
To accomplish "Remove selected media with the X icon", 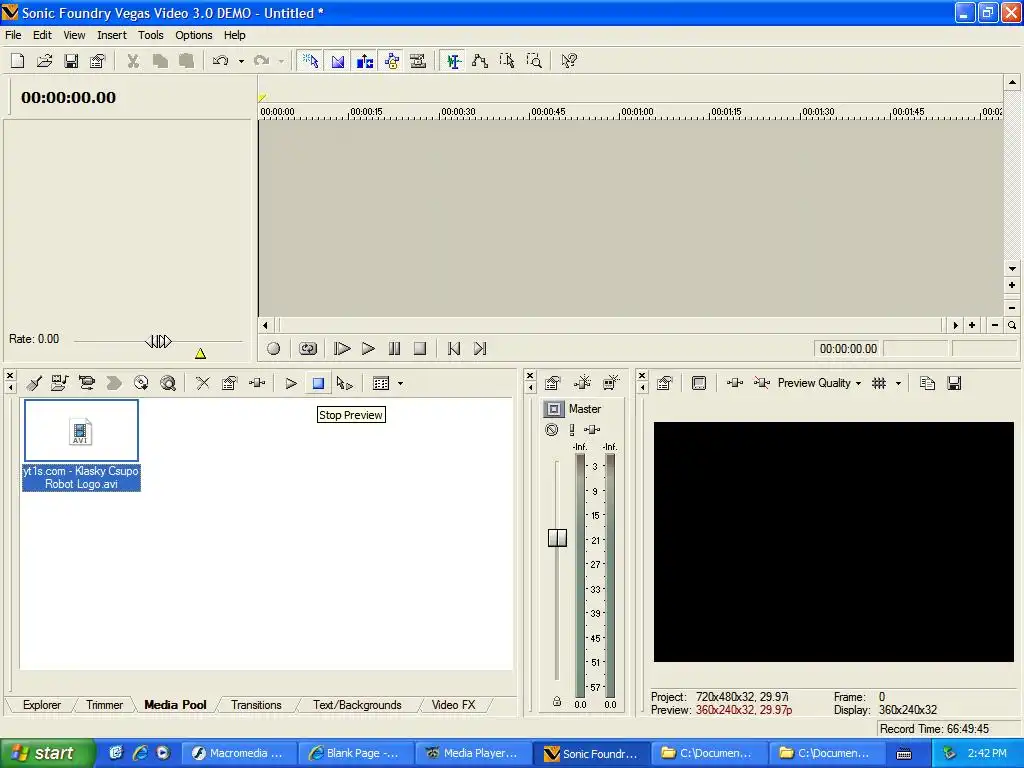I will coord(203,383).
